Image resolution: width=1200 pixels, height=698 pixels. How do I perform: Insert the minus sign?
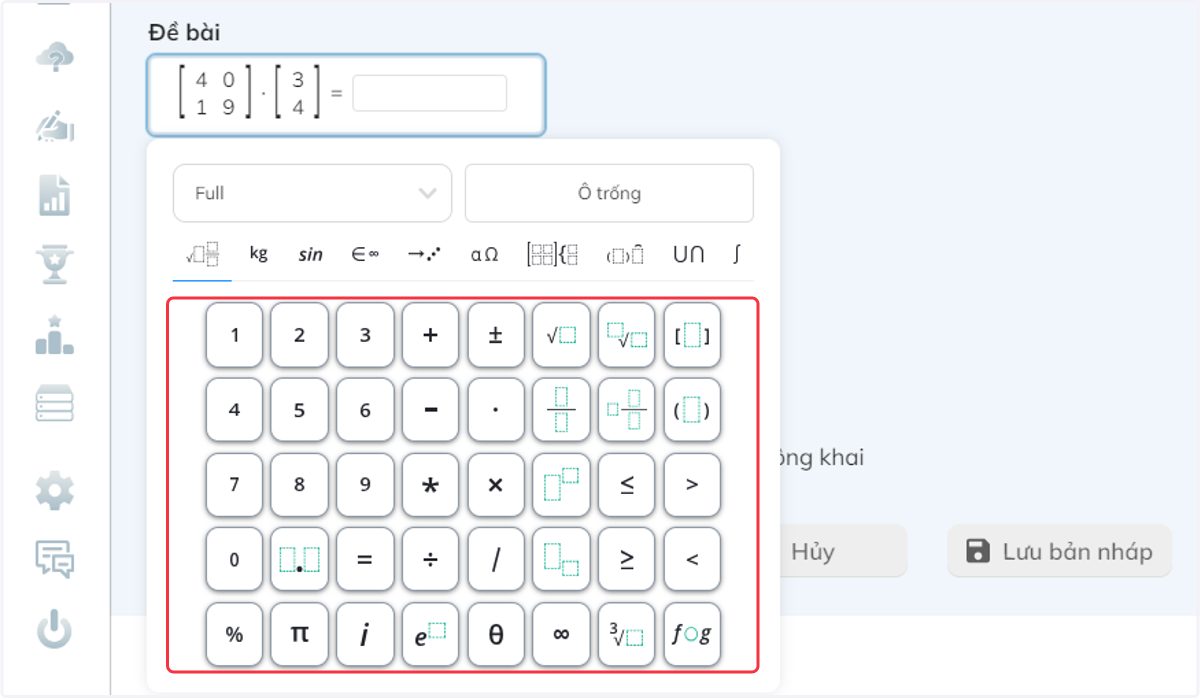[430, 410]
